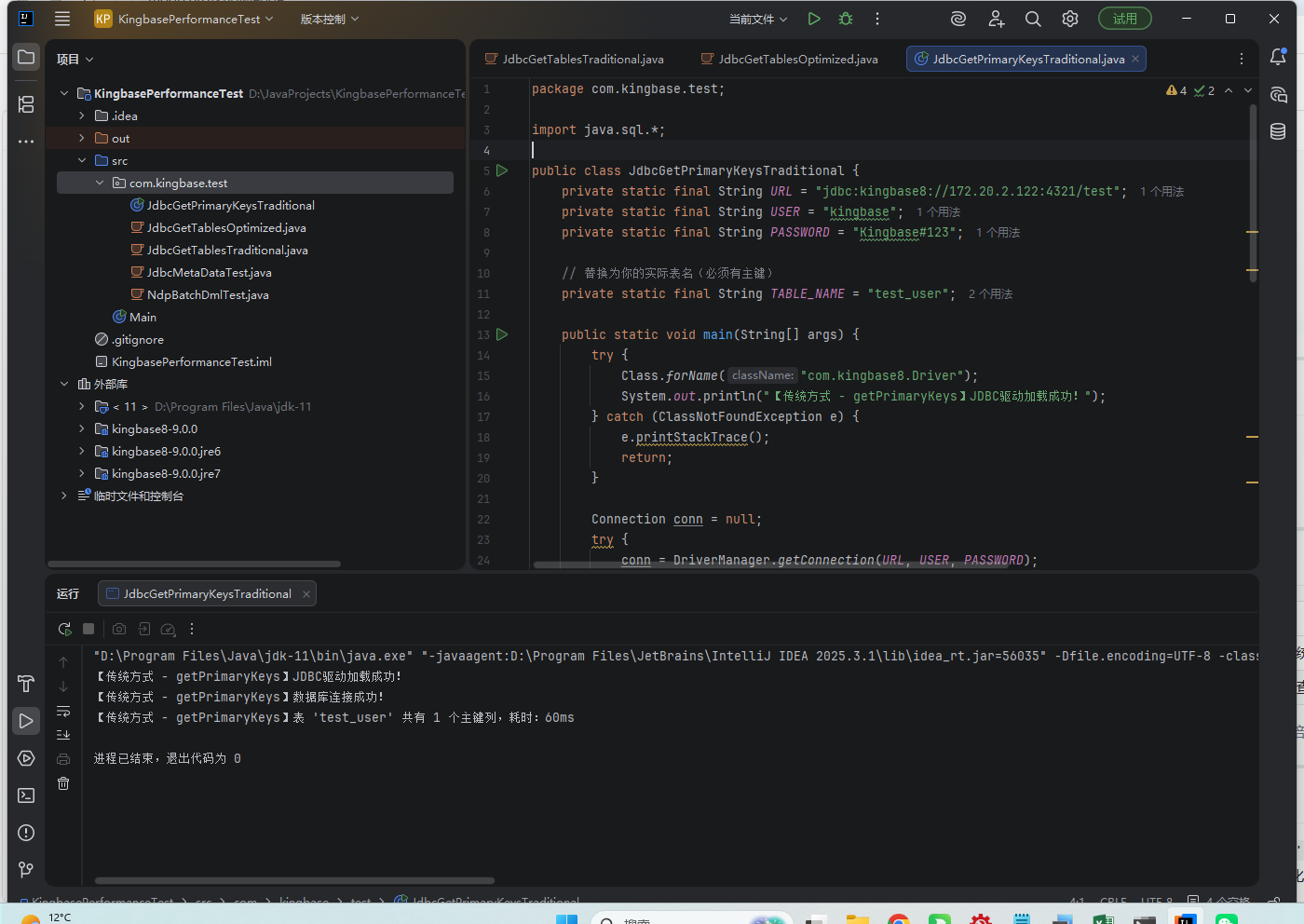Screen dimensions: 1304x924
Task: Expand the out folder
Action: click(x=82, y=138)
